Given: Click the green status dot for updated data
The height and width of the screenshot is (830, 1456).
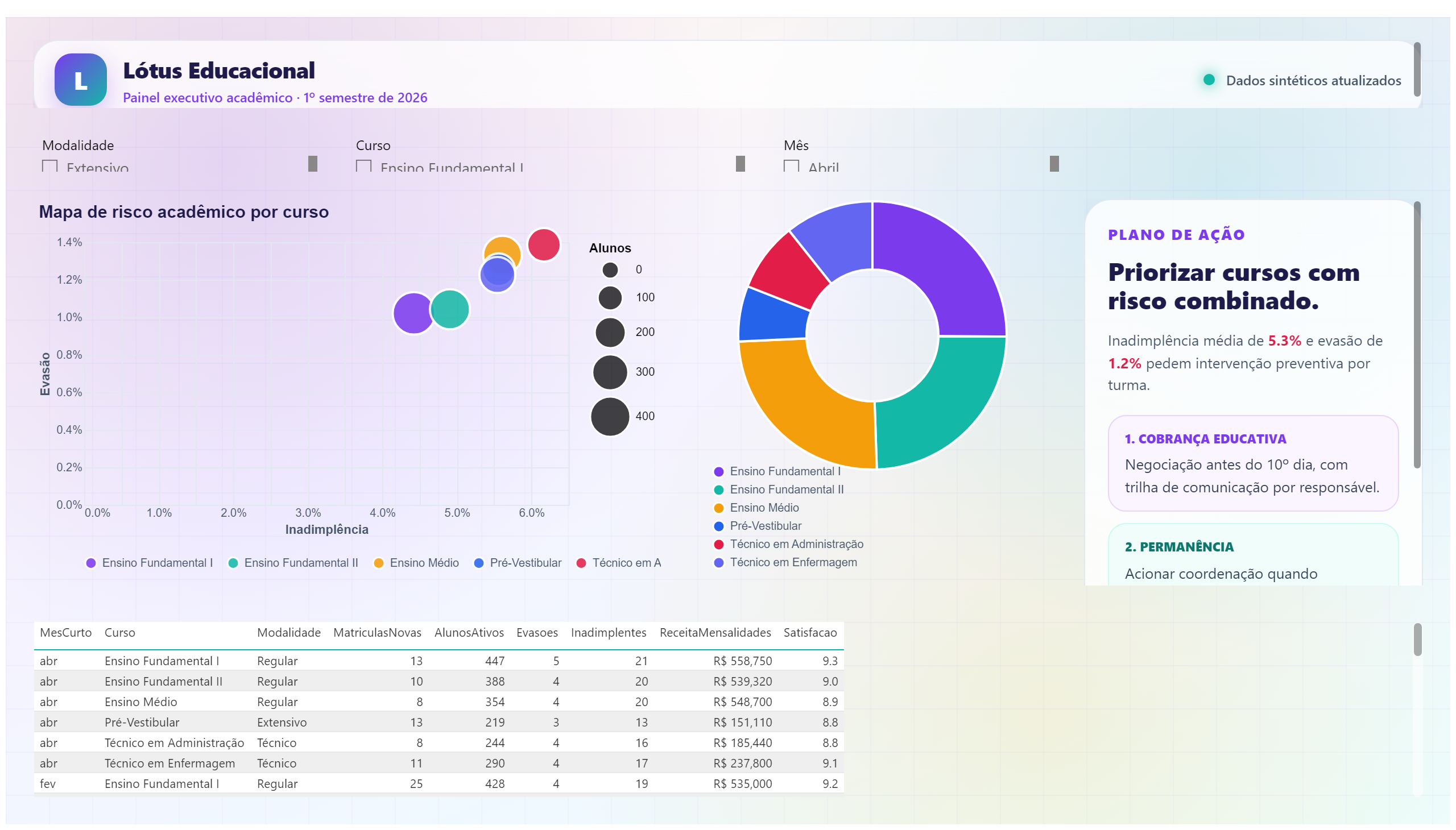Looking at the screenshot, I should coord(1209,80).
